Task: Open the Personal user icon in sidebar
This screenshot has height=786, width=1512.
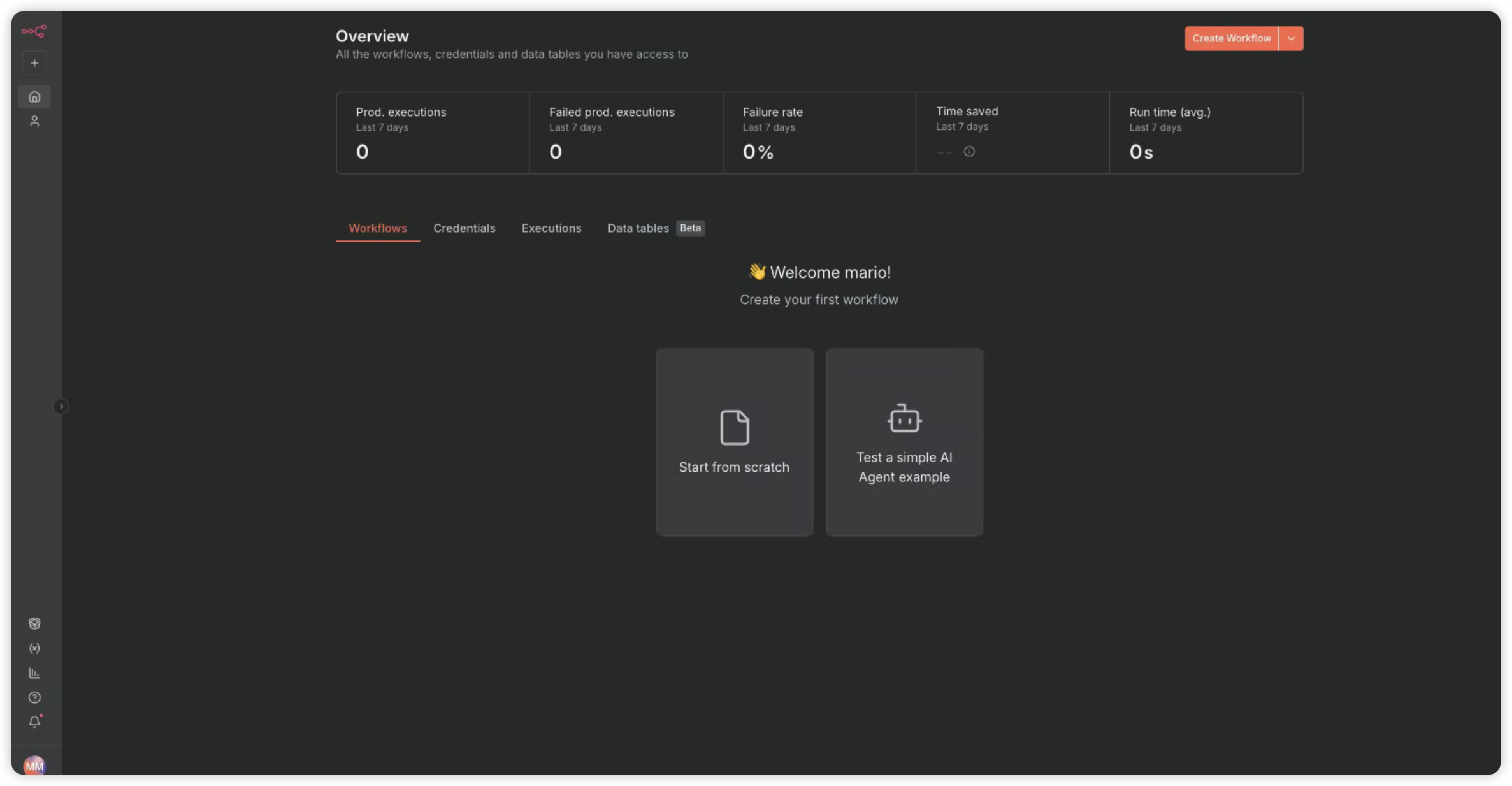Action: (34, 121)
